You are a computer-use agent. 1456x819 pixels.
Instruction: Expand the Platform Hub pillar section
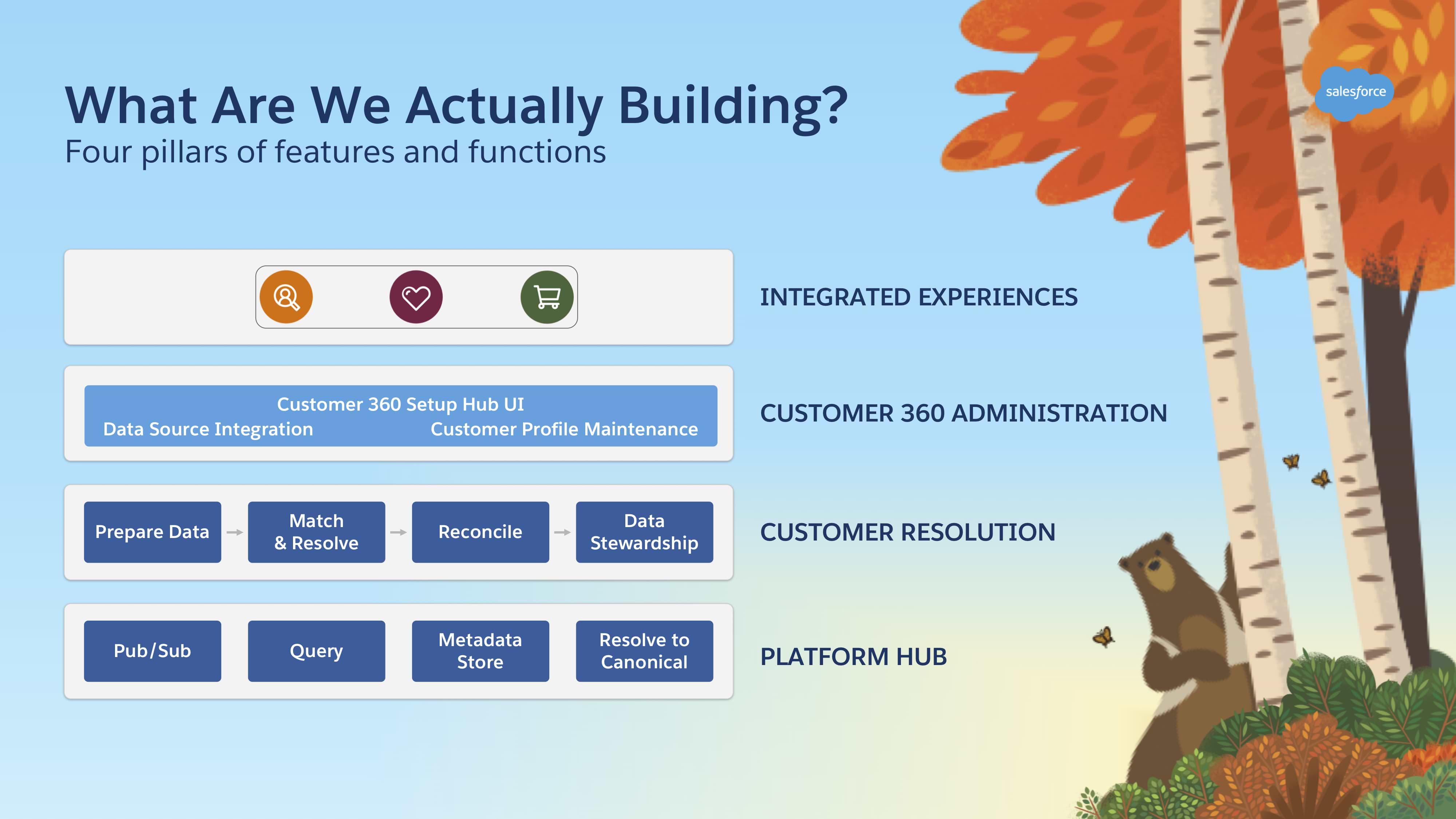click(x=400, y=650)
